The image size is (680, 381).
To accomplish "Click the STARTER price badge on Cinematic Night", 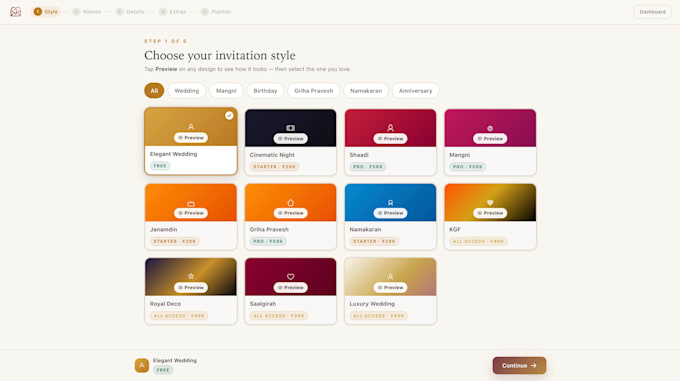I will click(274, 166).
